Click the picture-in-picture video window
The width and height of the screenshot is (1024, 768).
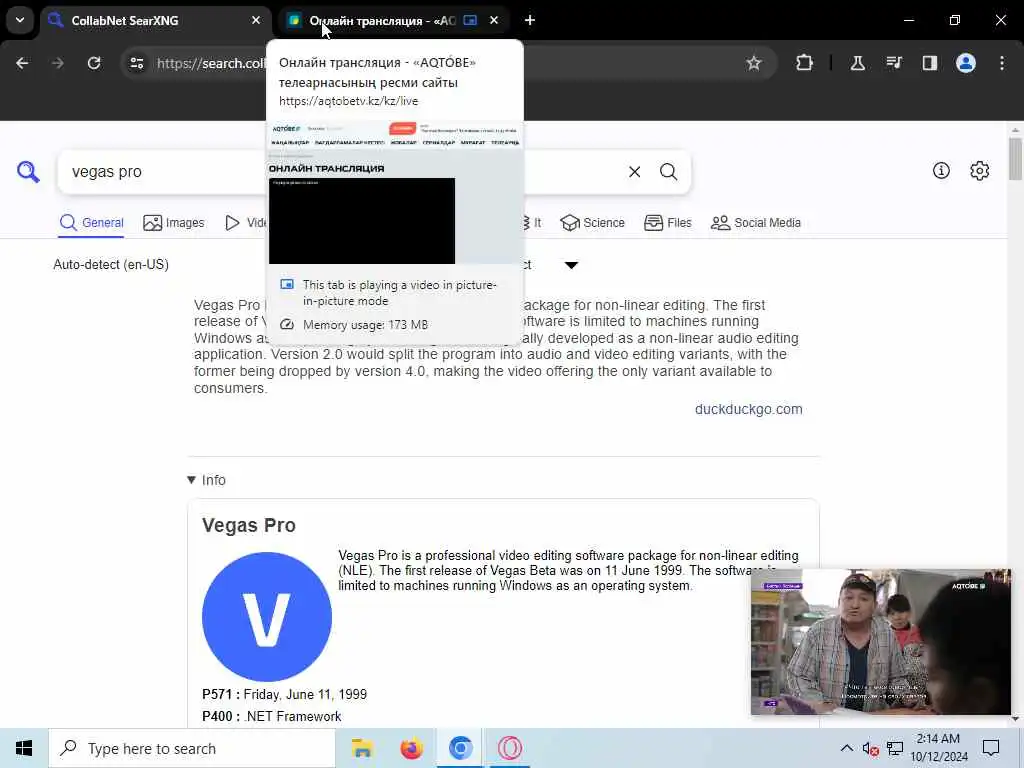(880, 642)
